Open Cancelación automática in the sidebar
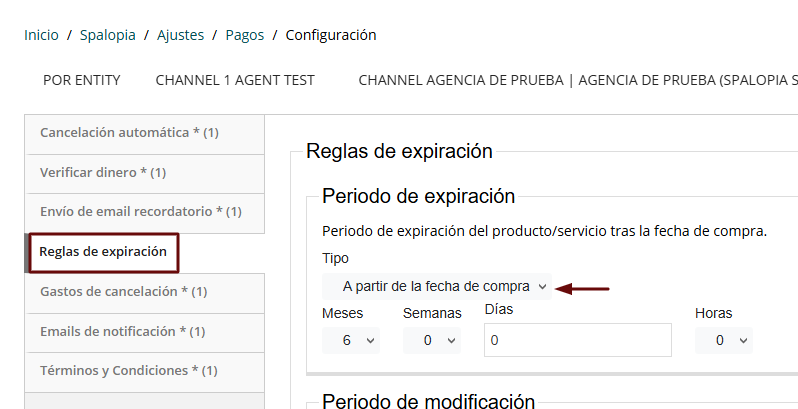The image size is (798, 409). coord(129,133)
